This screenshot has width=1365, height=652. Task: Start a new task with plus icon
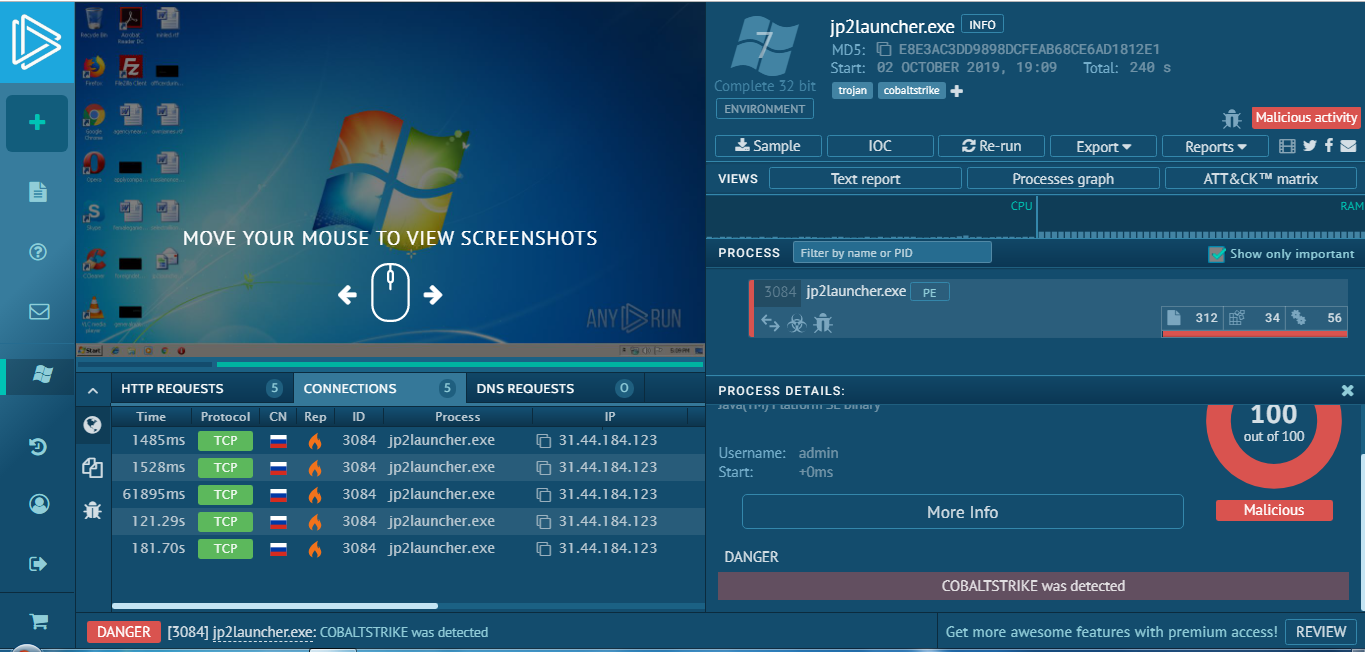37,123
